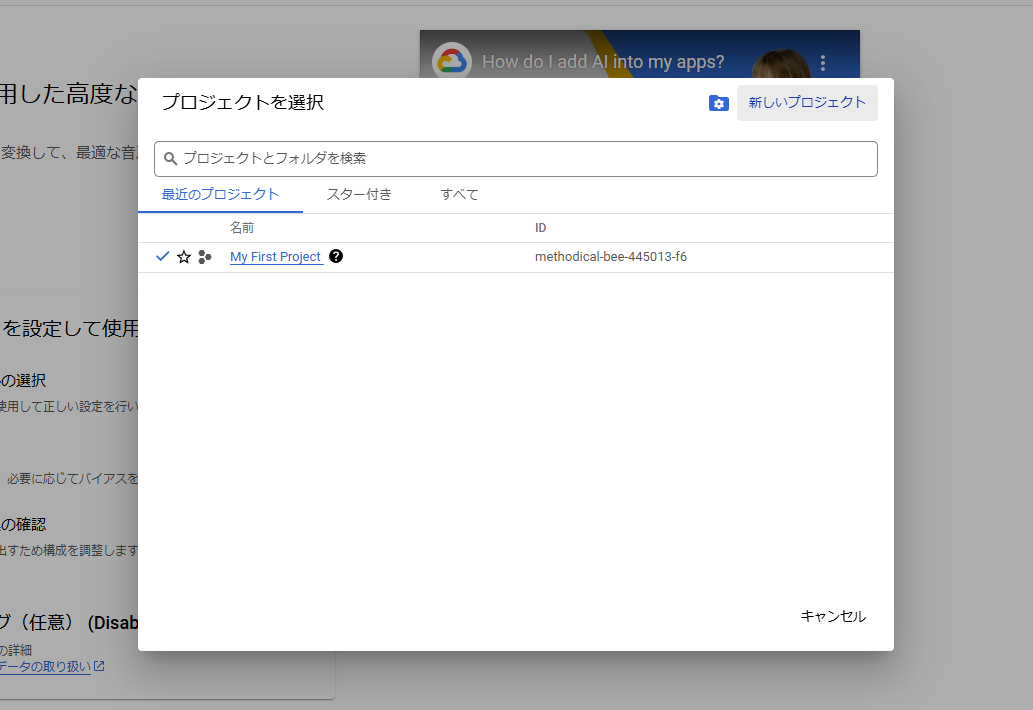Open the project picker settings gear
This screenshot has height=710, width=1033.
click(x=718, y=103)
